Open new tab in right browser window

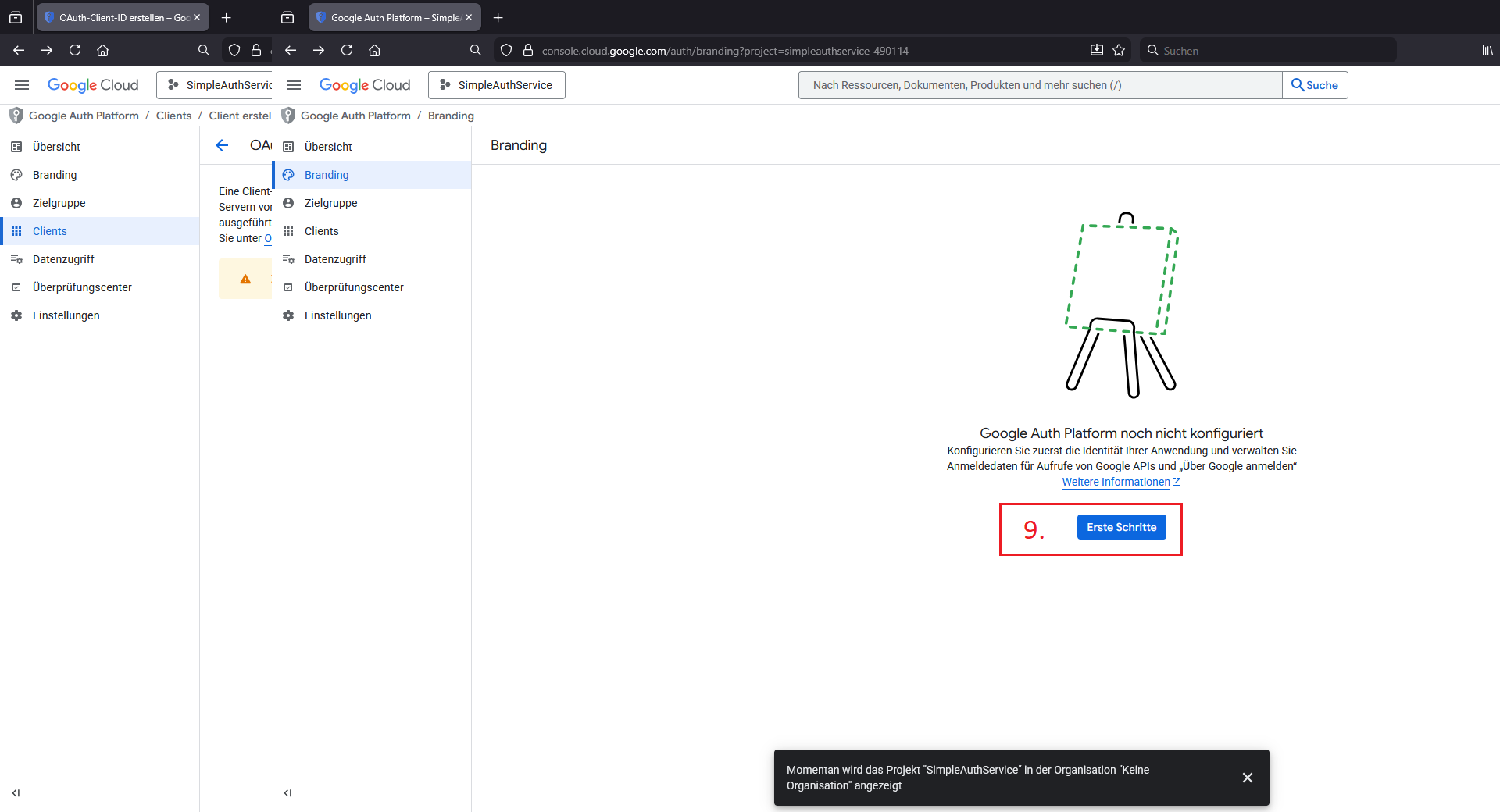pyautogui.click(x=498, y=17)
